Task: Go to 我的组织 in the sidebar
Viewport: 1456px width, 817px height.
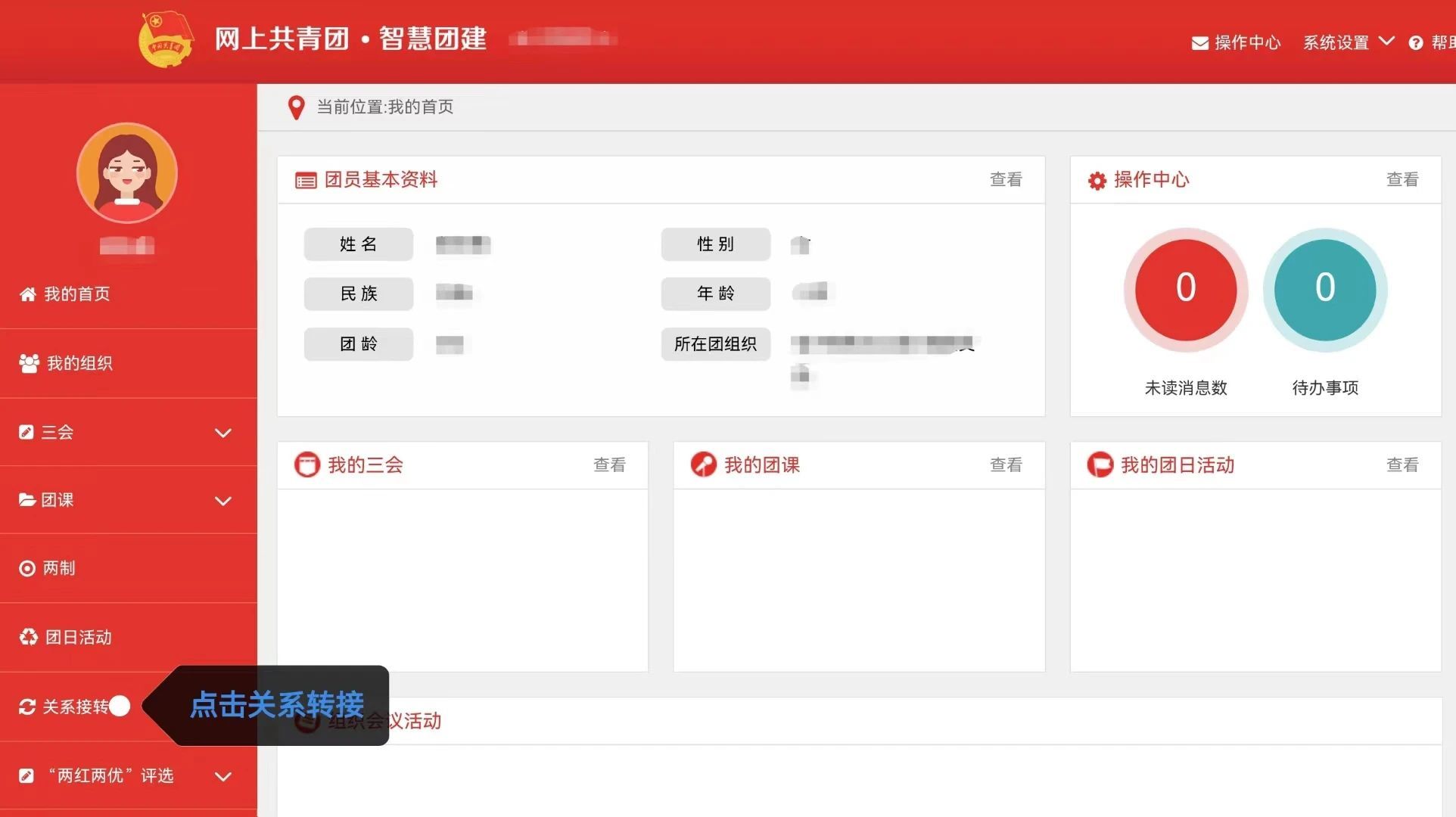Action: 79,364
